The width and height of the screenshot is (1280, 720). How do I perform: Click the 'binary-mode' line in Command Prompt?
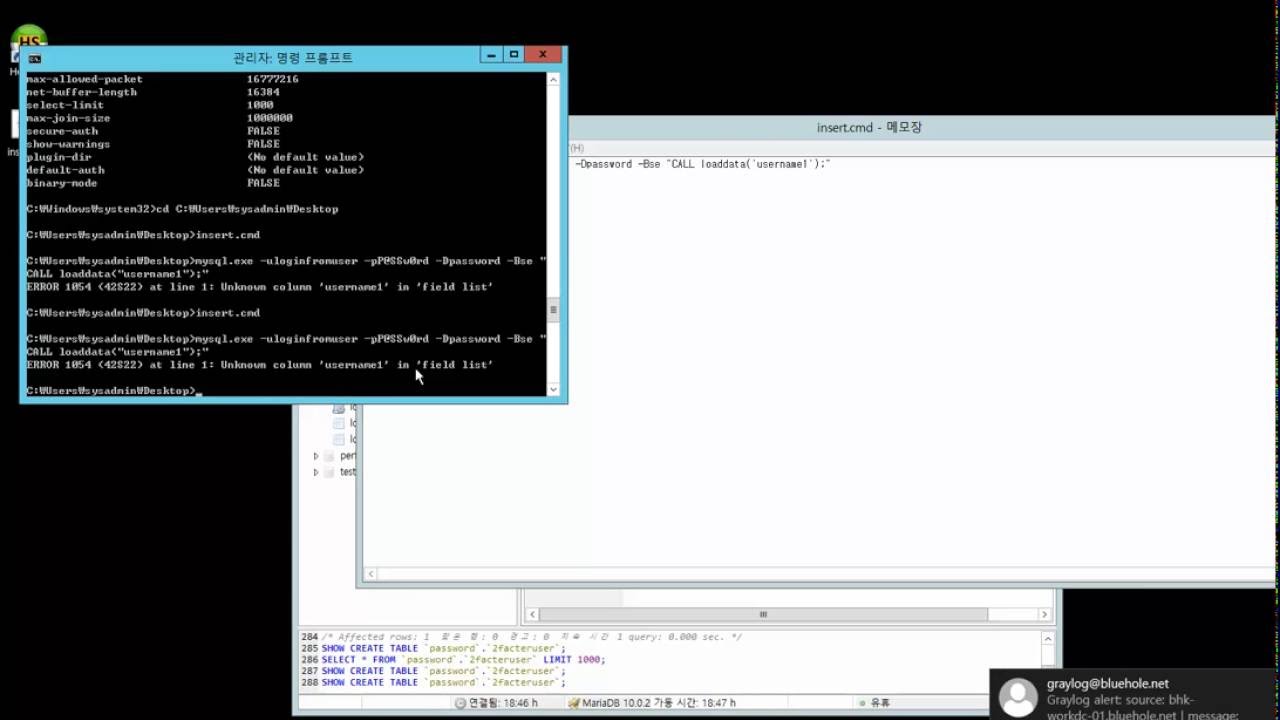(152, 183)
